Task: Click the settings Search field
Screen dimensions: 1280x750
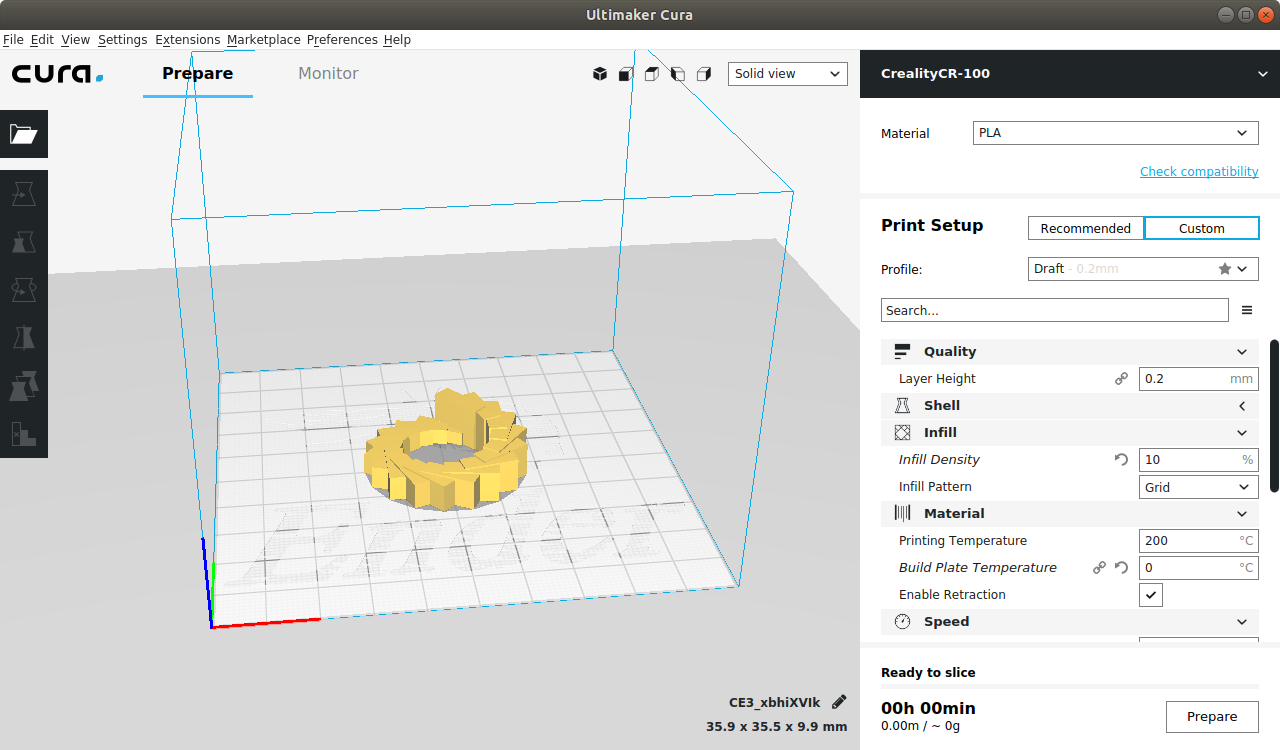Action: (1054, 310)
